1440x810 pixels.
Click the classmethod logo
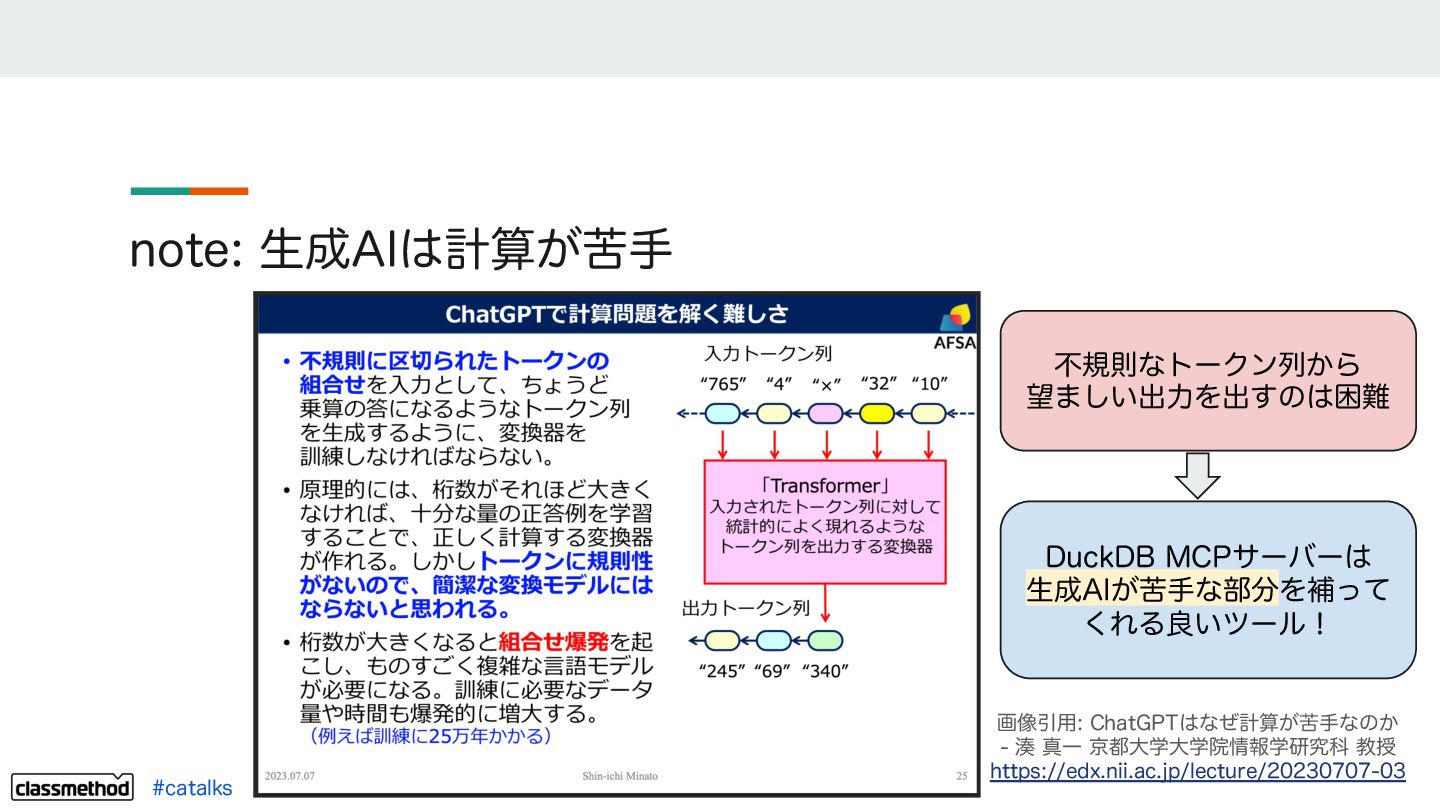72,787
